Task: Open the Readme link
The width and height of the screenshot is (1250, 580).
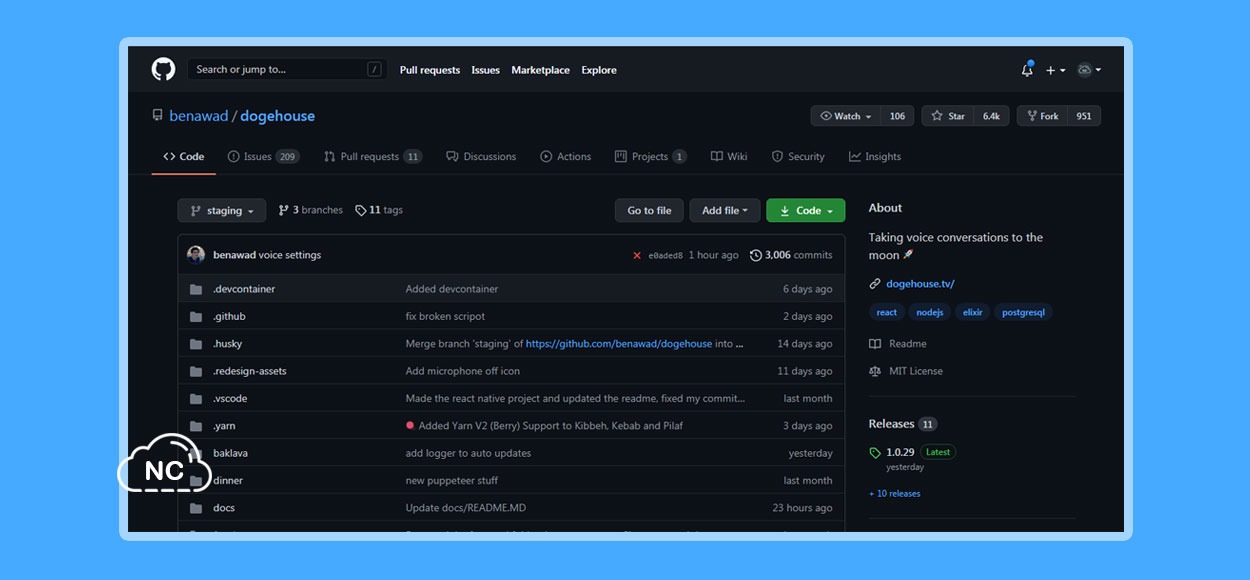Action: 898,344
